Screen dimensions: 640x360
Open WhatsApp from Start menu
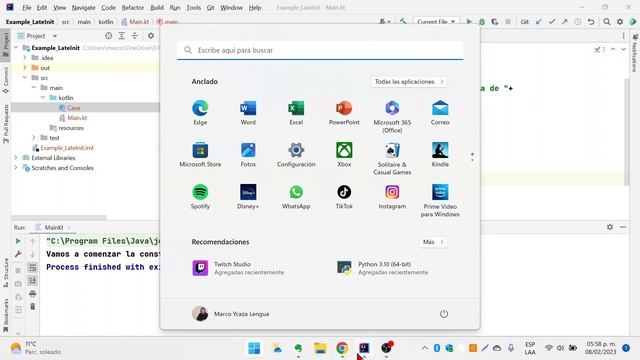(x=296, y=197)
